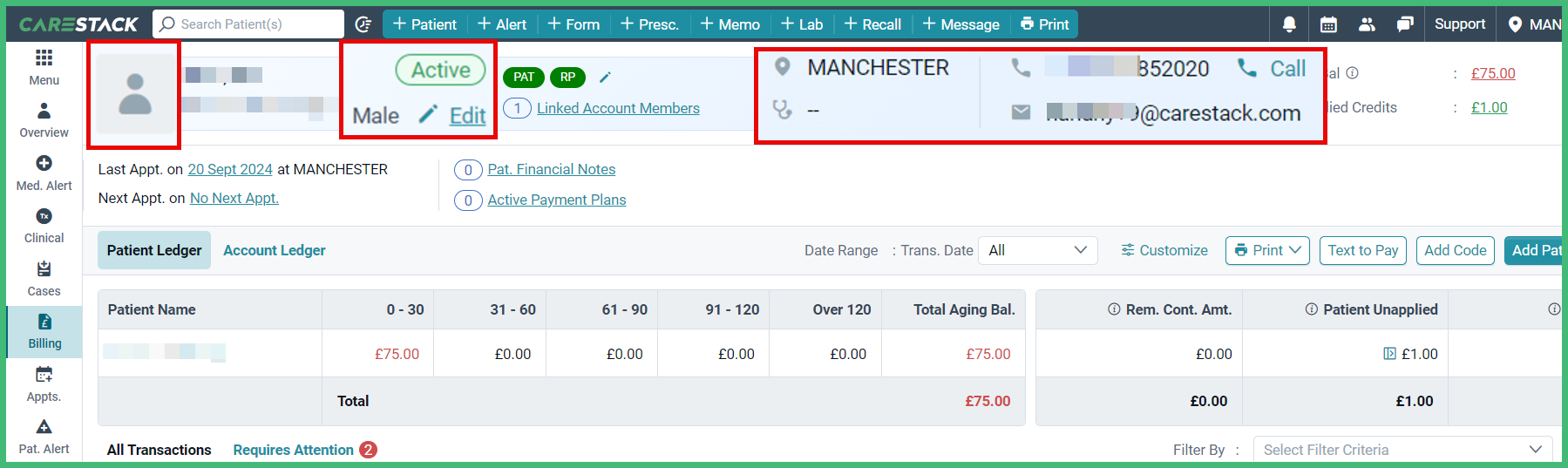Open the notifications bell icon
The image size is (1568, 468).
[1289, 24]
